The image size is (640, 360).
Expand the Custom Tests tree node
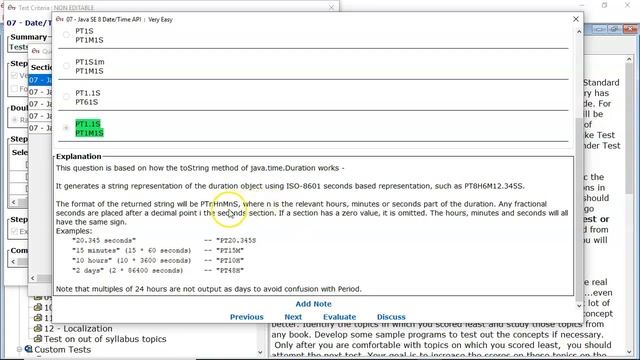[19, 349]
